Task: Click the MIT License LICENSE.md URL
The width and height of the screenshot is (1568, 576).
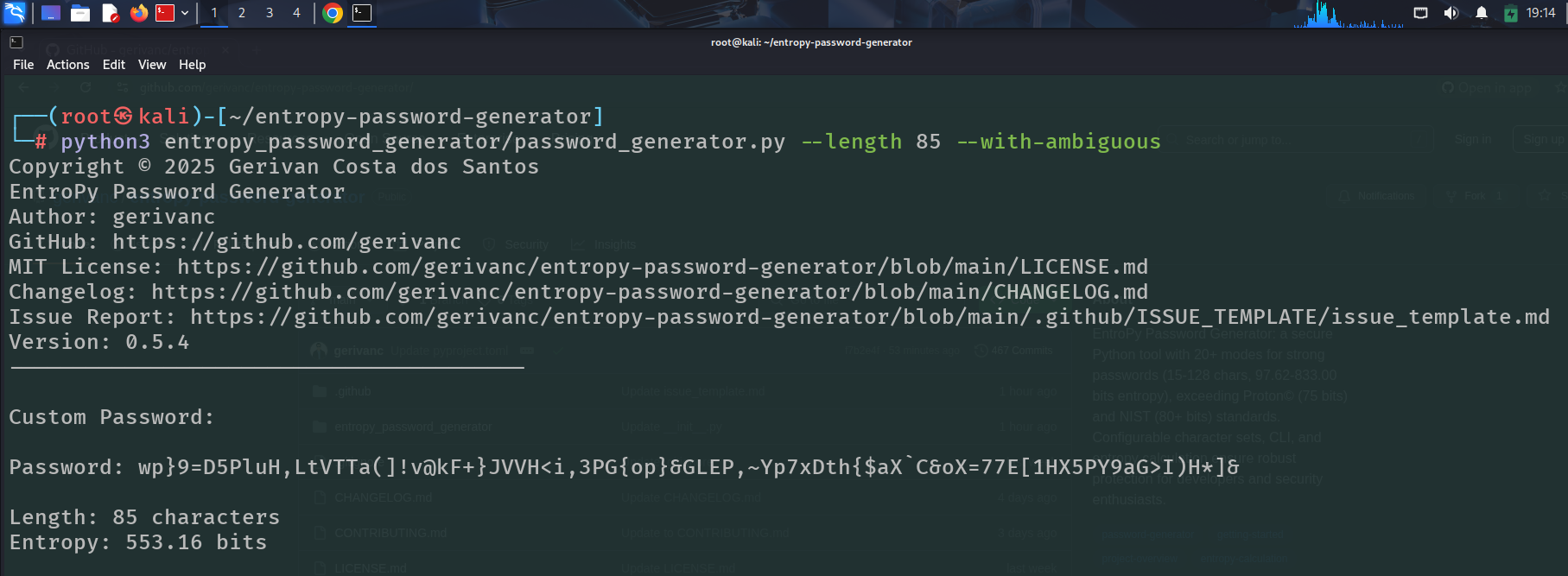Action: coord(663,267)
